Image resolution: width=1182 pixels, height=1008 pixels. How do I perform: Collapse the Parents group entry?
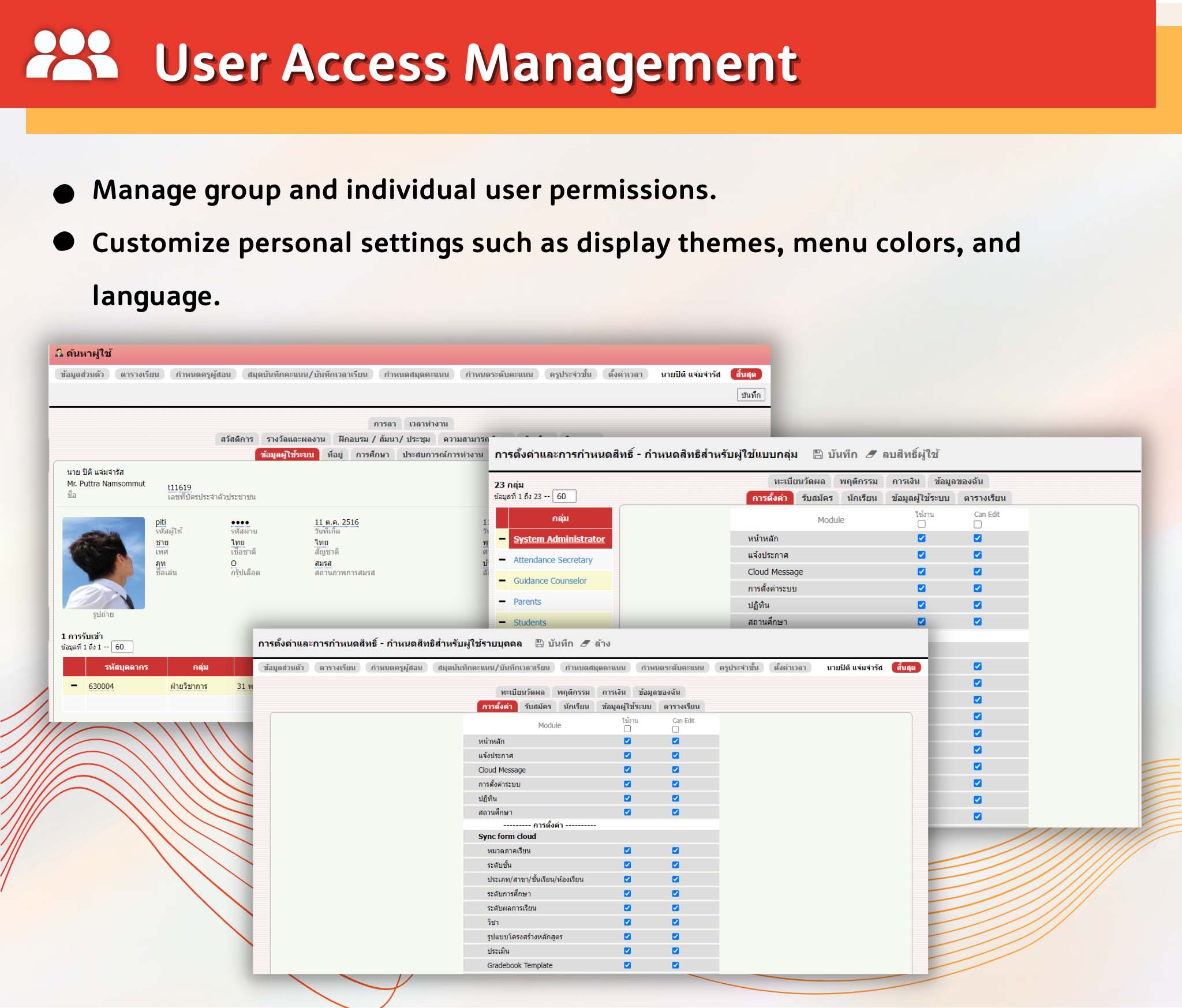[502, 602]
